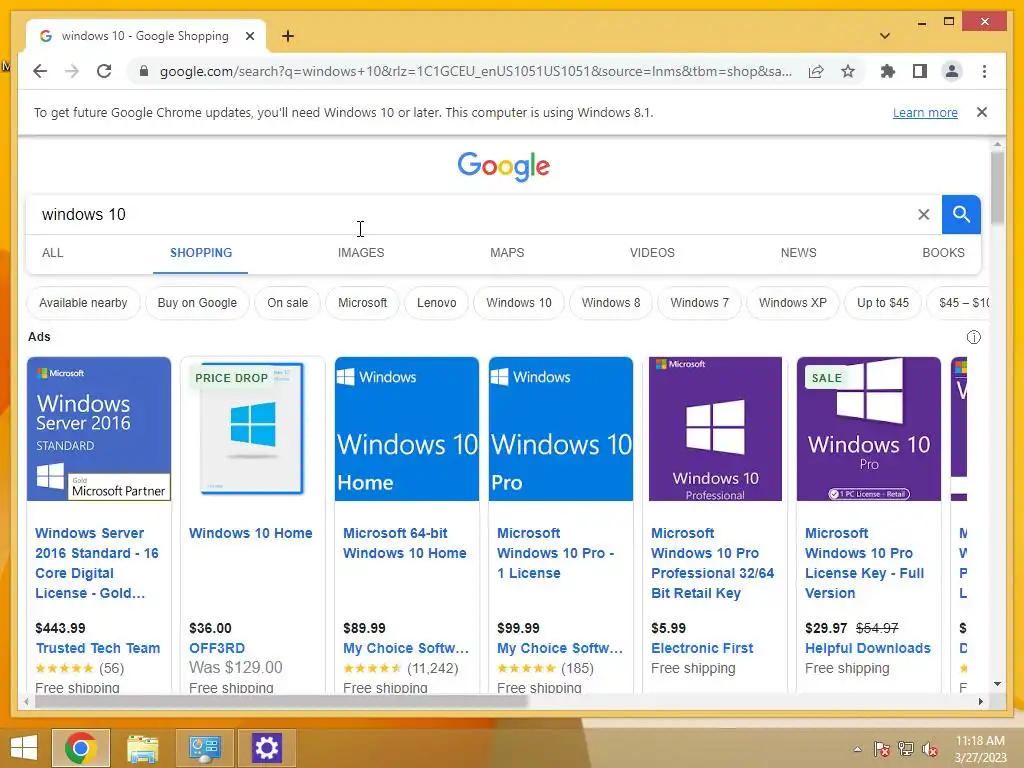Open Chrome's three-dot menu
The height and width of the screenshot is (768, 1024).
point(984,71)
